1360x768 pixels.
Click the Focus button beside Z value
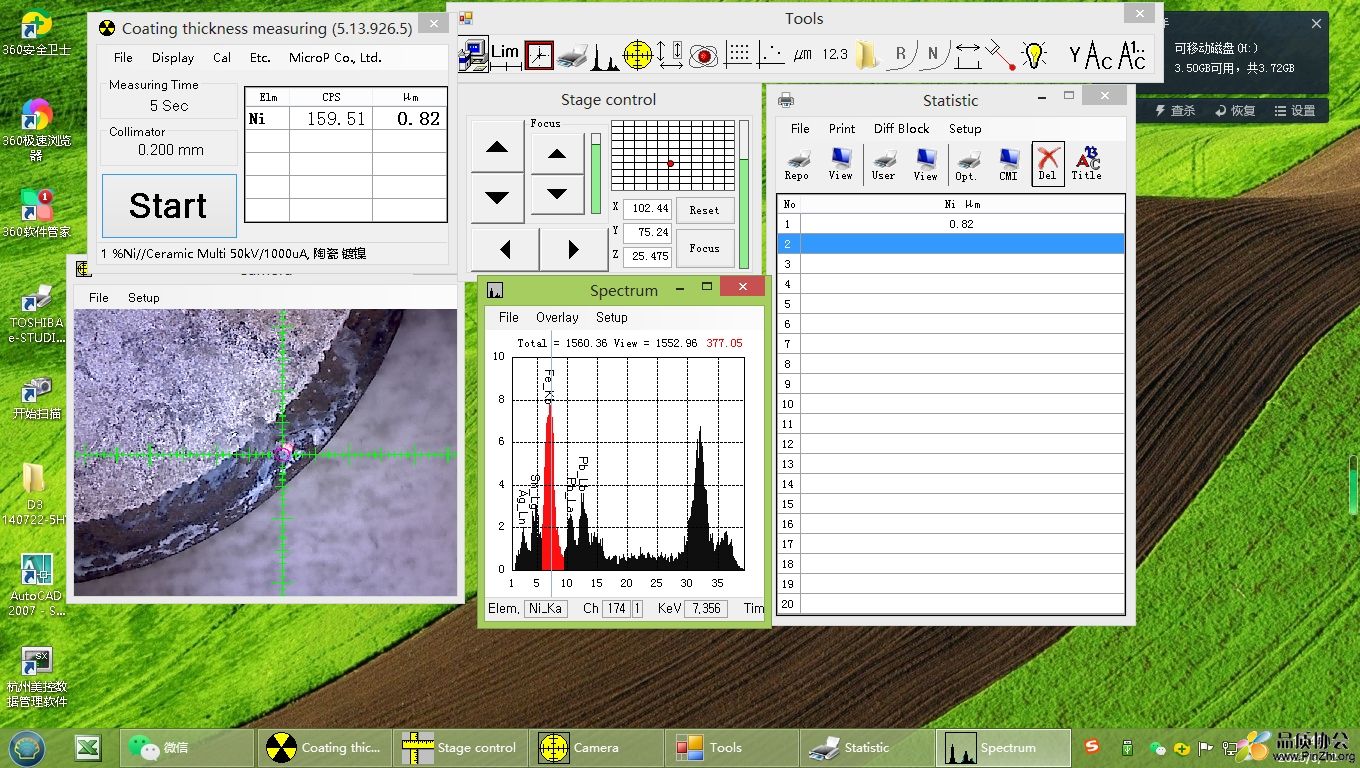tap(704, 248)
